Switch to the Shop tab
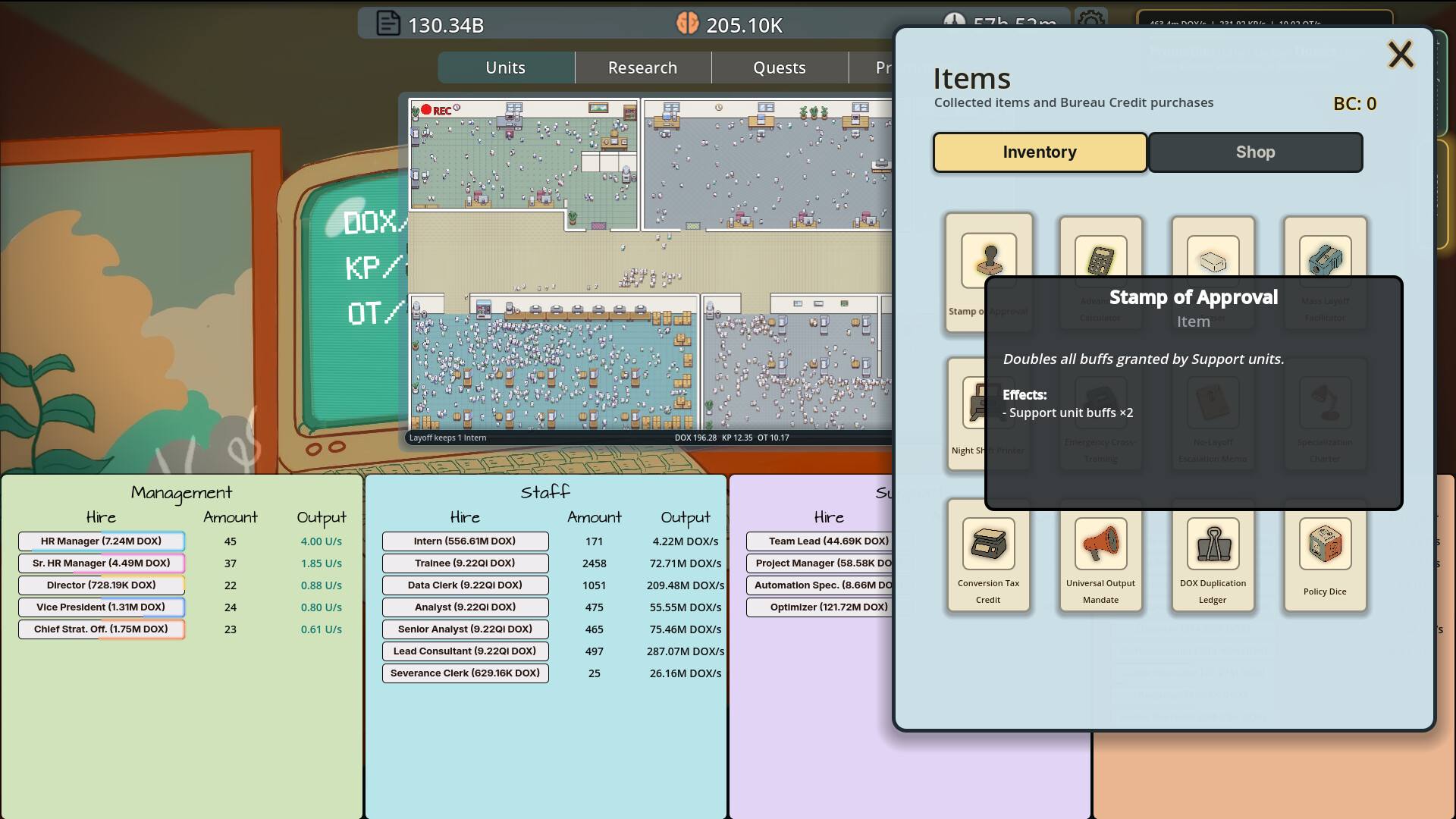The width and height of the screenshot is (1456, 819). [1255, 152]
